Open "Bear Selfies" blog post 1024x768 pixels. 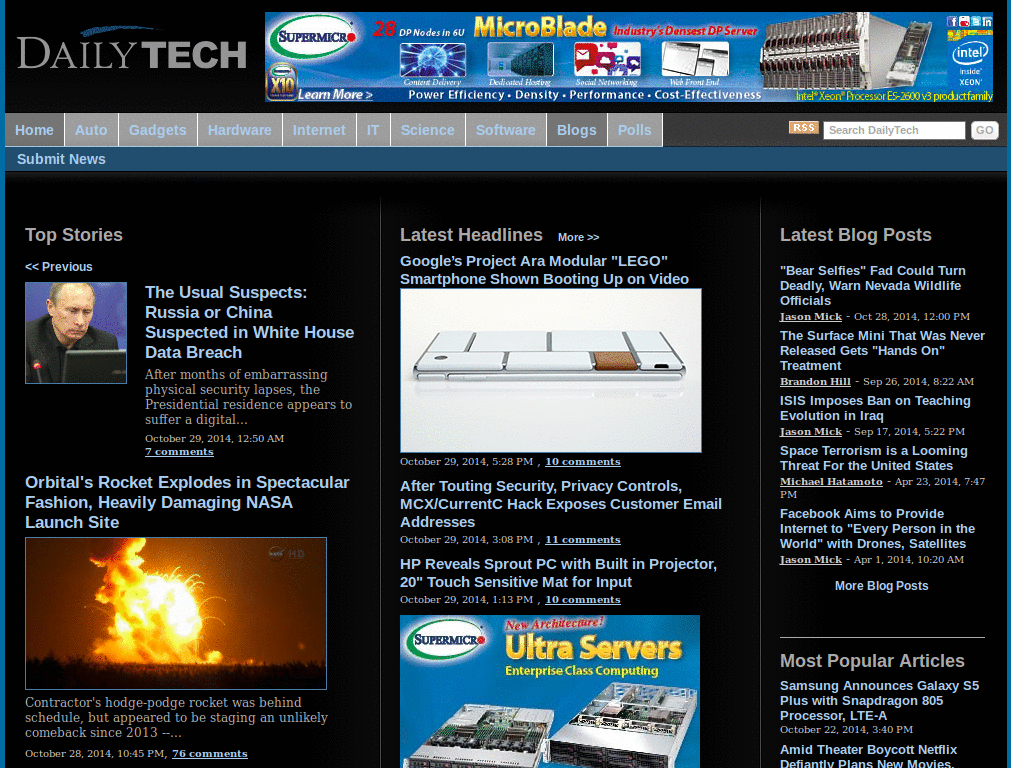872,285
